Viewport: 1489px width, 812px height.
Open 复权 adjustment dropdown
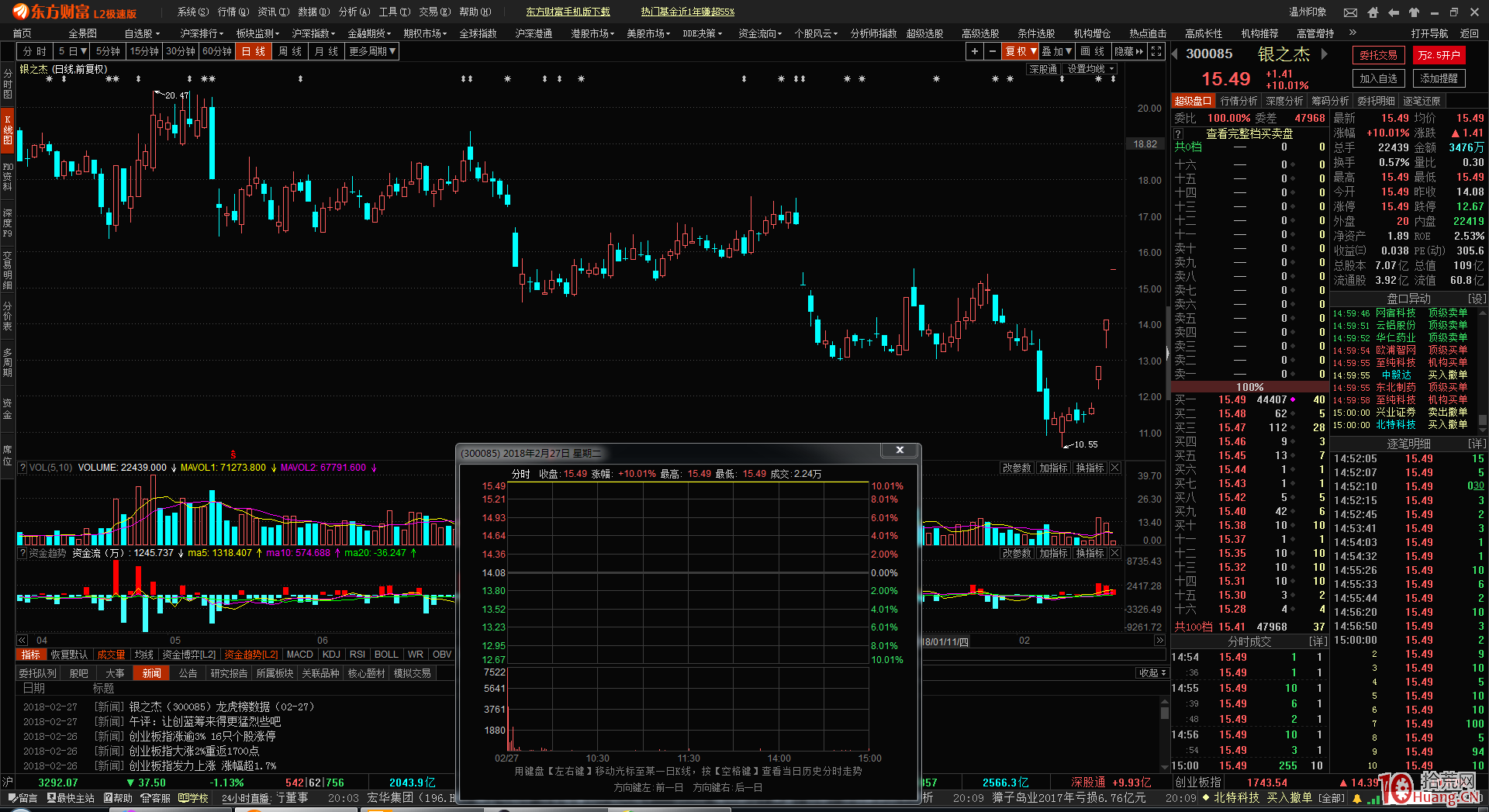1021,51
